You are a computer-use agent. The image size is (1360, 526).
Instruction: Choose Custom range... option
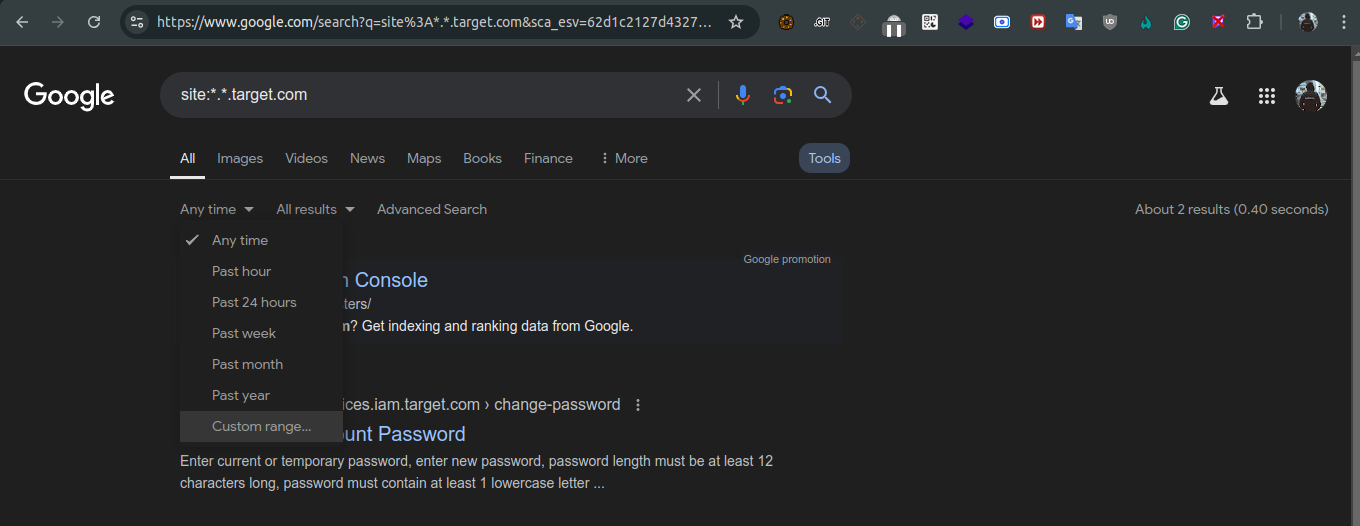click(x=261, y=426)
